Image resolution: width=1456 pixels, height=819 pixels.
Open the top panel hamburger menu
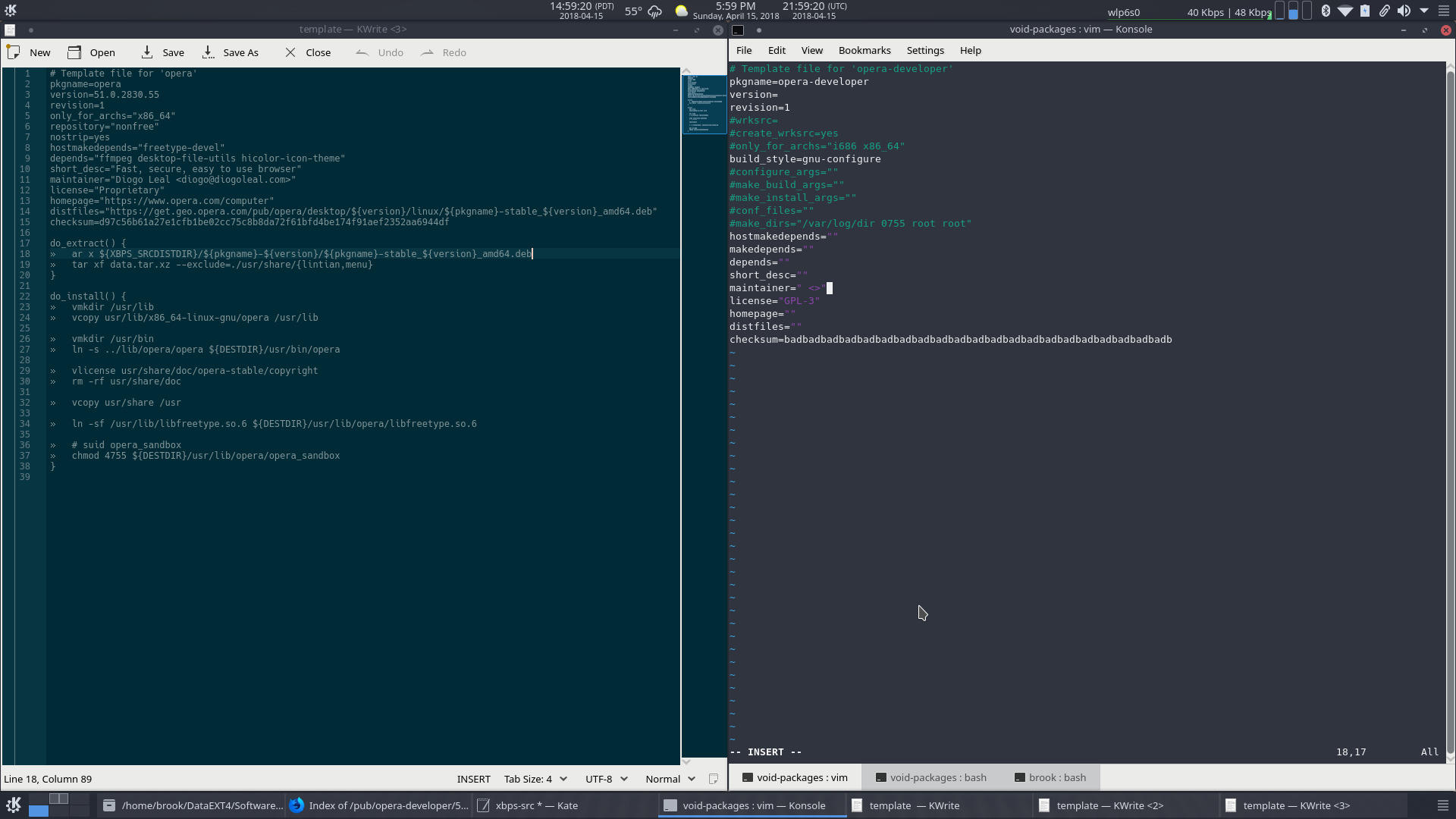tap(1444, 11)
